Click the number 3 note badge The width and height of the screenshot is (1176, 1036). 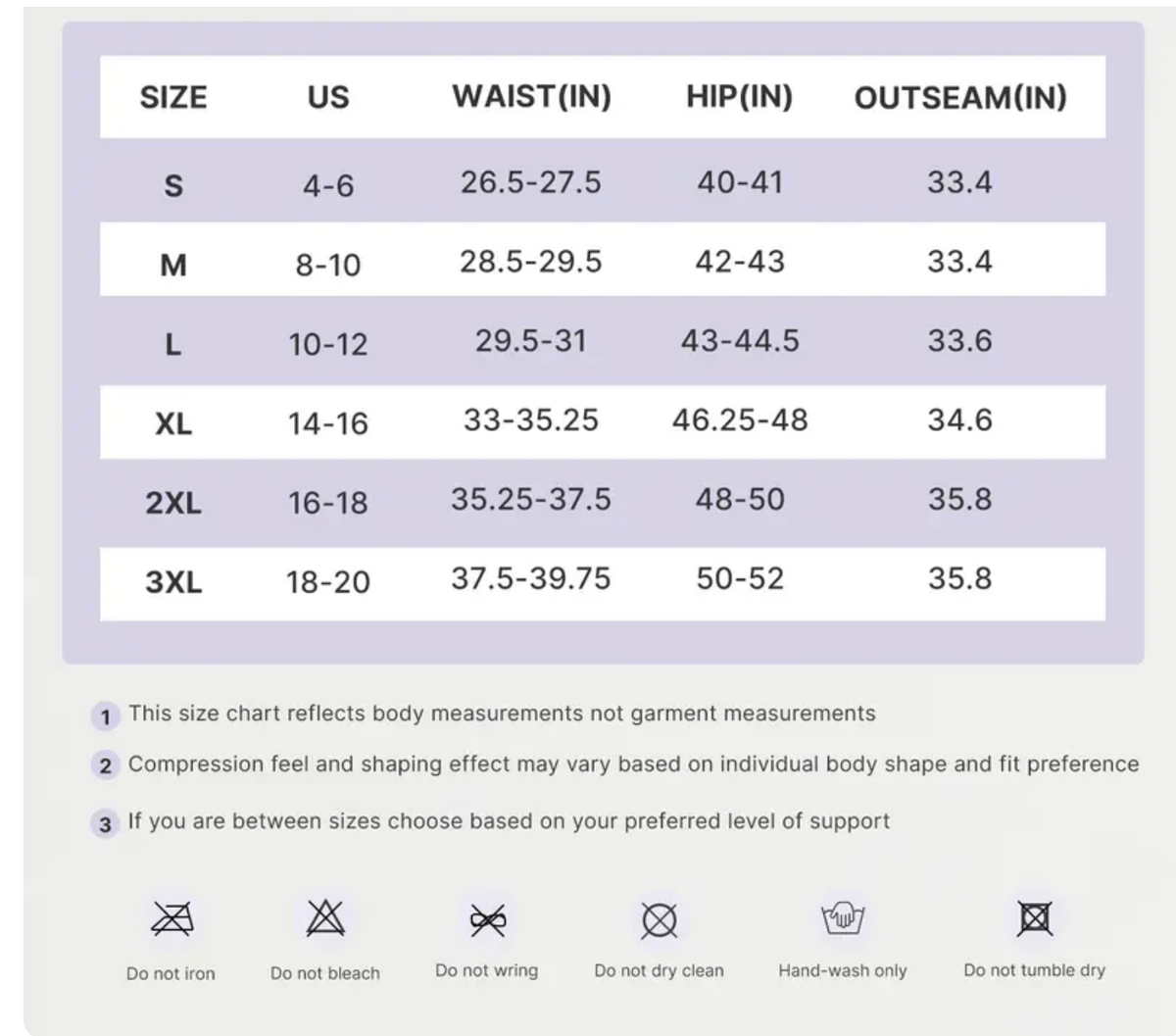click(x=105, y=823)
